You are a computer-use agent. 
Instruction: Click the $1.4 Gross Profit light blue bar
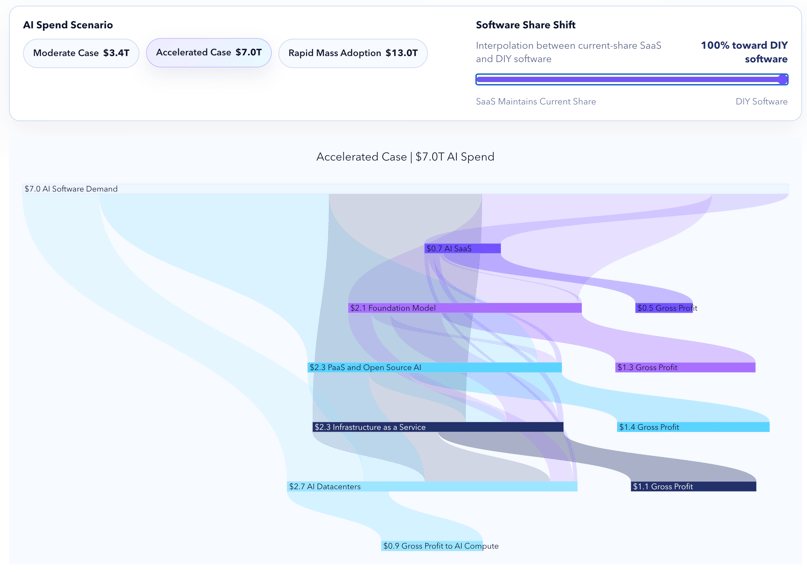(693, 427)
